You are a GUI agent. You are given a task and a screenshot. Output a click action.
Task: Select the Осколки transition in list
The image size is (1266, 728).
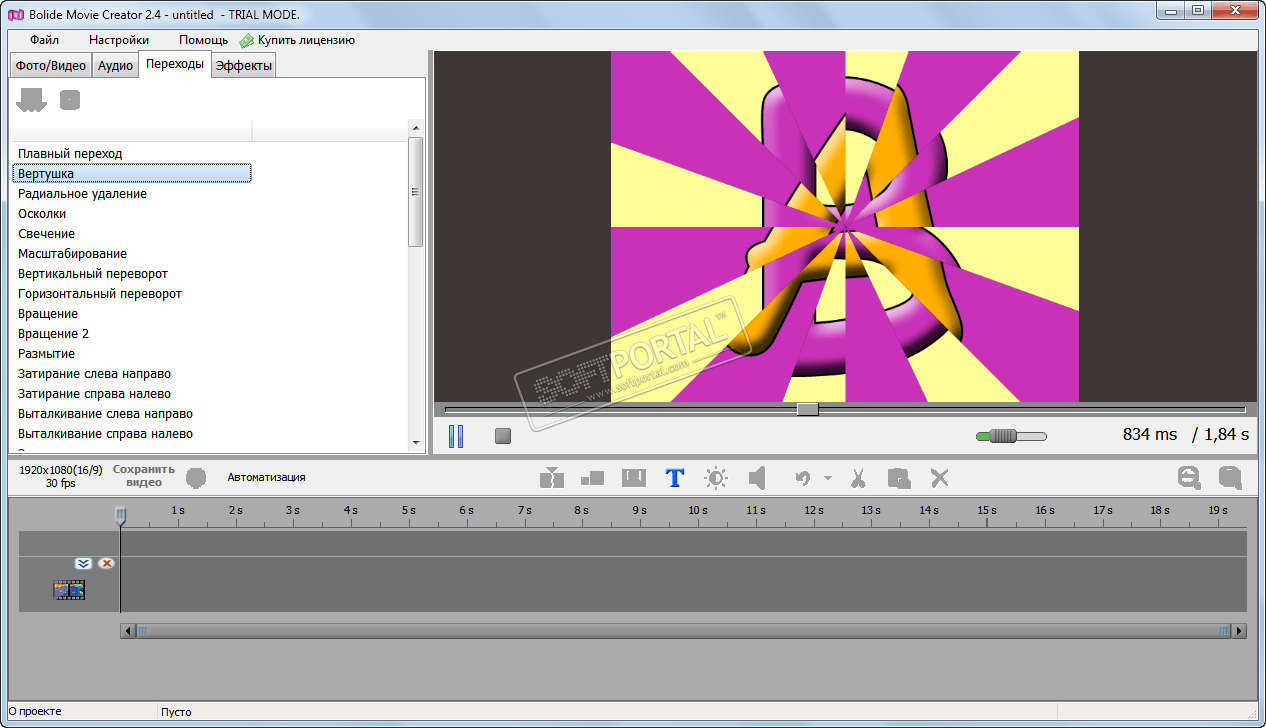point(42,213)
